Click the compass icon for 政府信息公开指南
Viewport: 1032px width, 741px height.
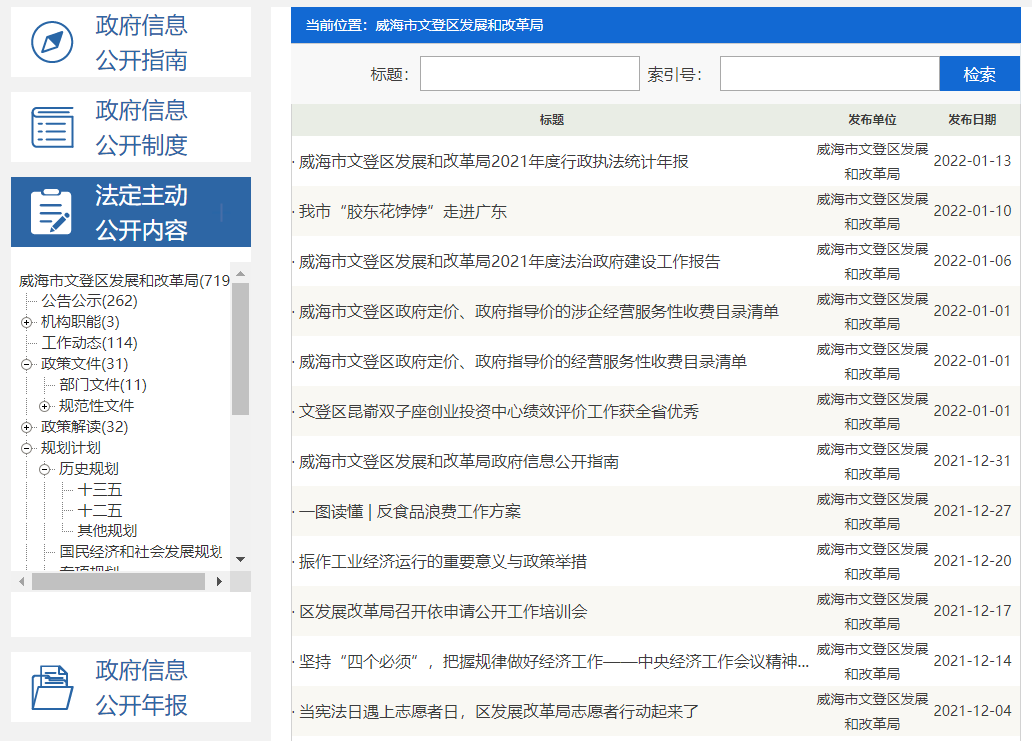pyautogui.click(x=53, y=42)
